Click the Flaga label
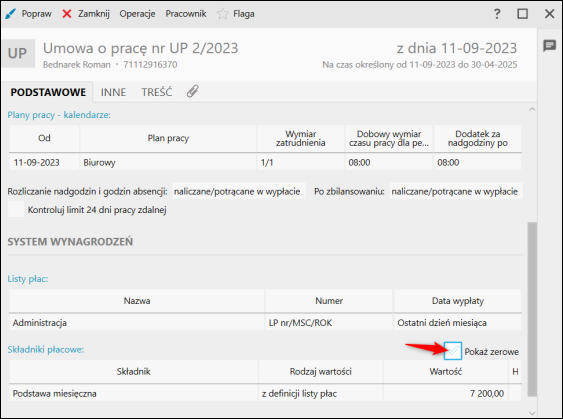Image resolution: width=563 pixels, height=419 pixels. tap(244, 14)
